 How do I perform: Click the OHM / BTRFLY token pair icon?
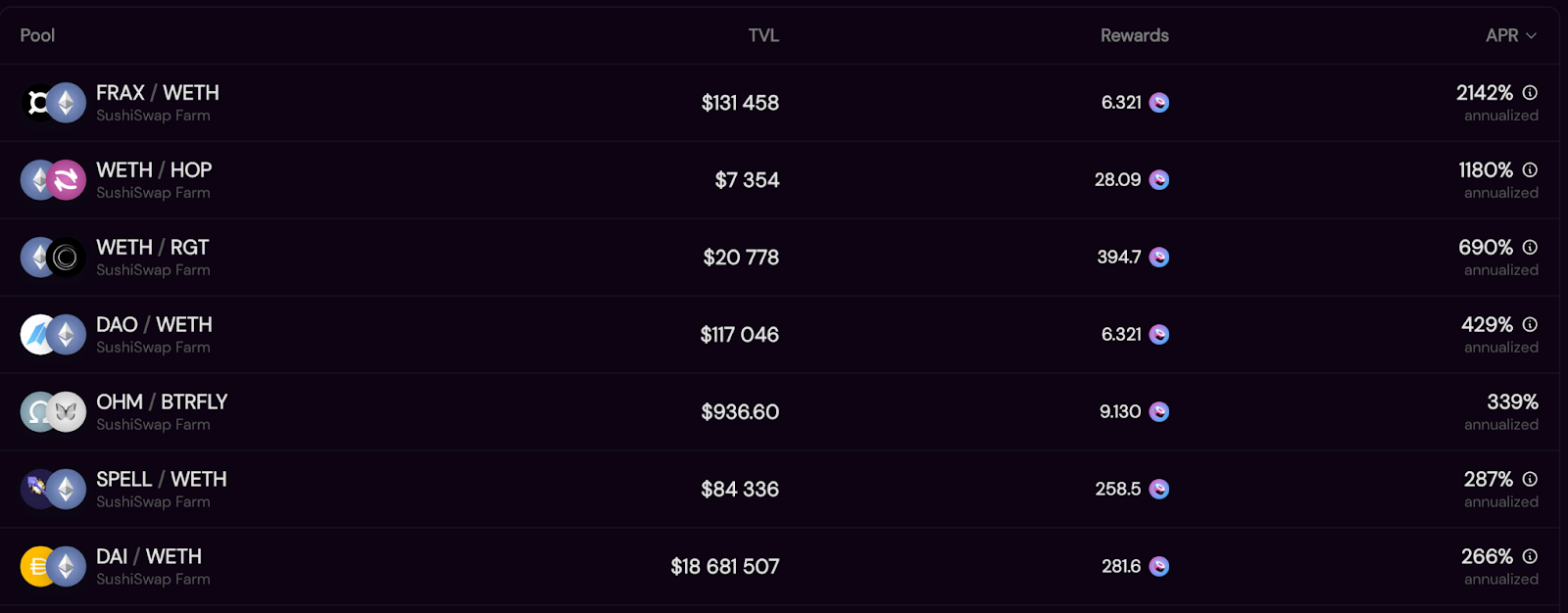pyautogui.click(x=53, y=412)
